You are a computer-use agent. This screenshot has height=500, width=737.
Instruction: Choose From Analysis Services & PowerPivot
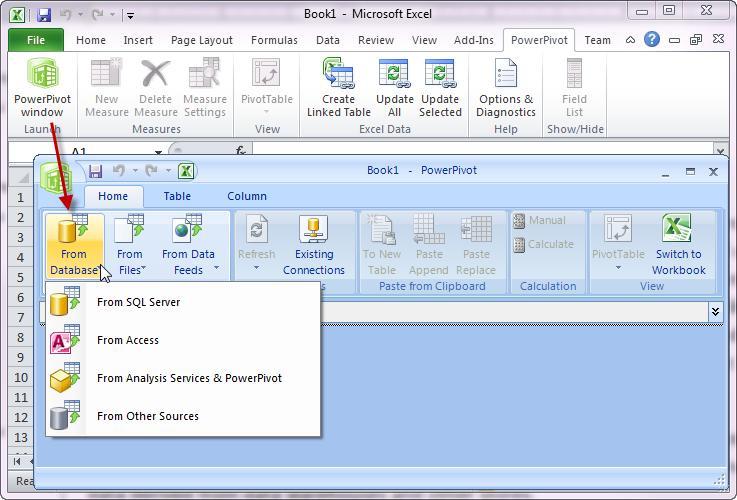[x=183, y=378]
